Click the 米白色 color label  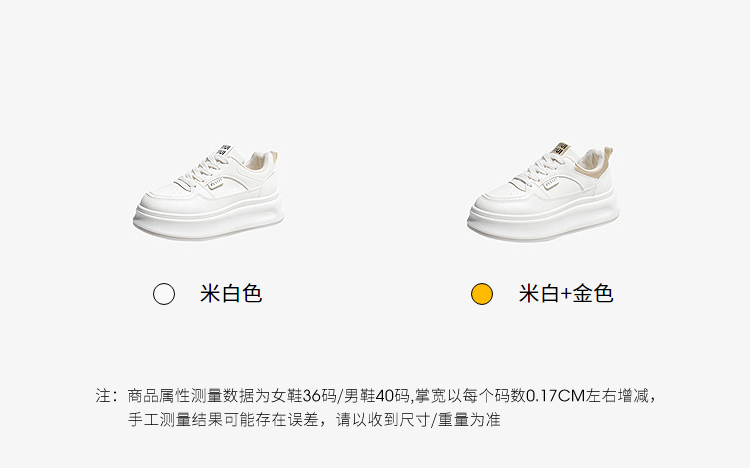(231, 293)
